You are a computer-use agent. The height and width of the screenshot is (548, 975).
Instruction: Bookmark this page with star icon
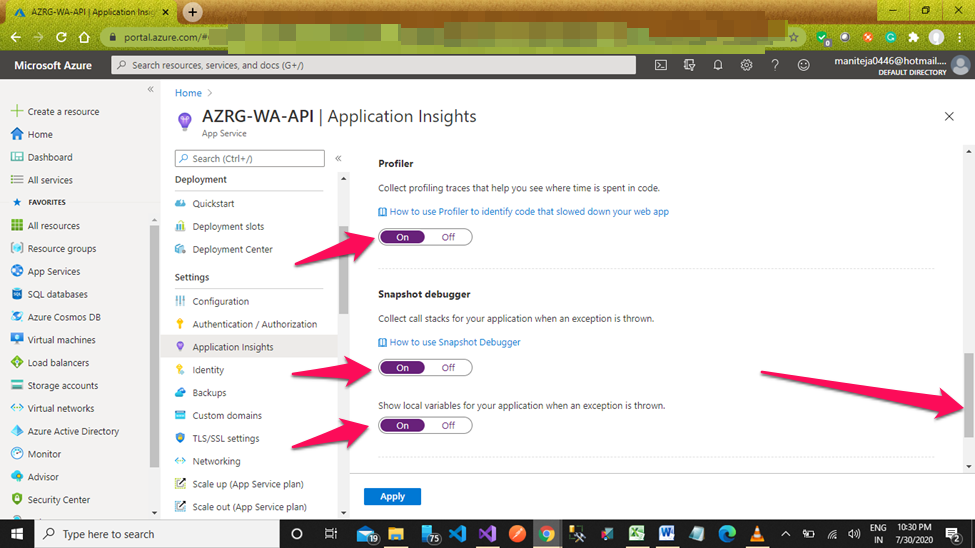793,37
